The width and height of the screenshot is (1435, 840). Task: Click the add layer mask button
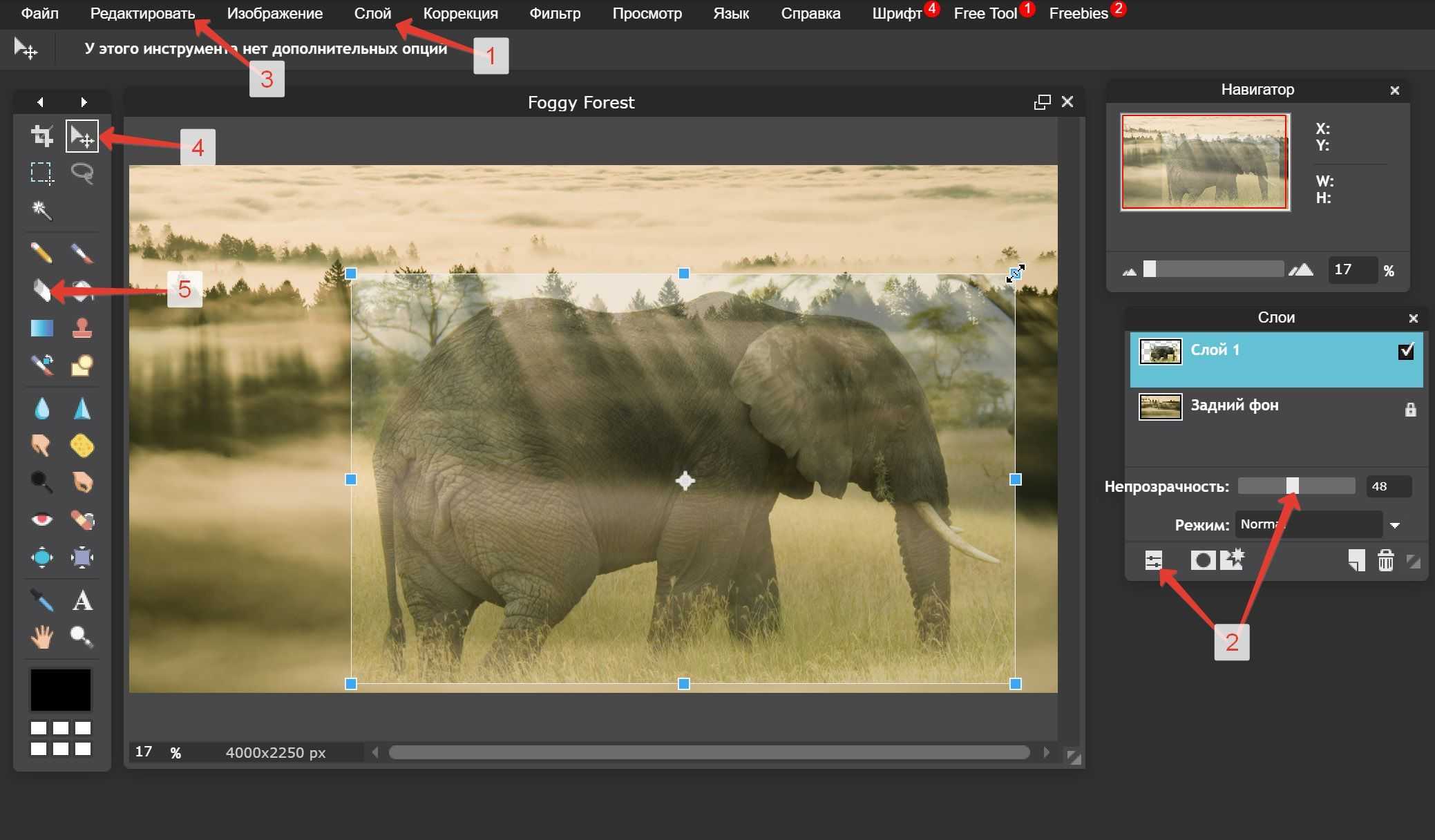[1201, 559]
